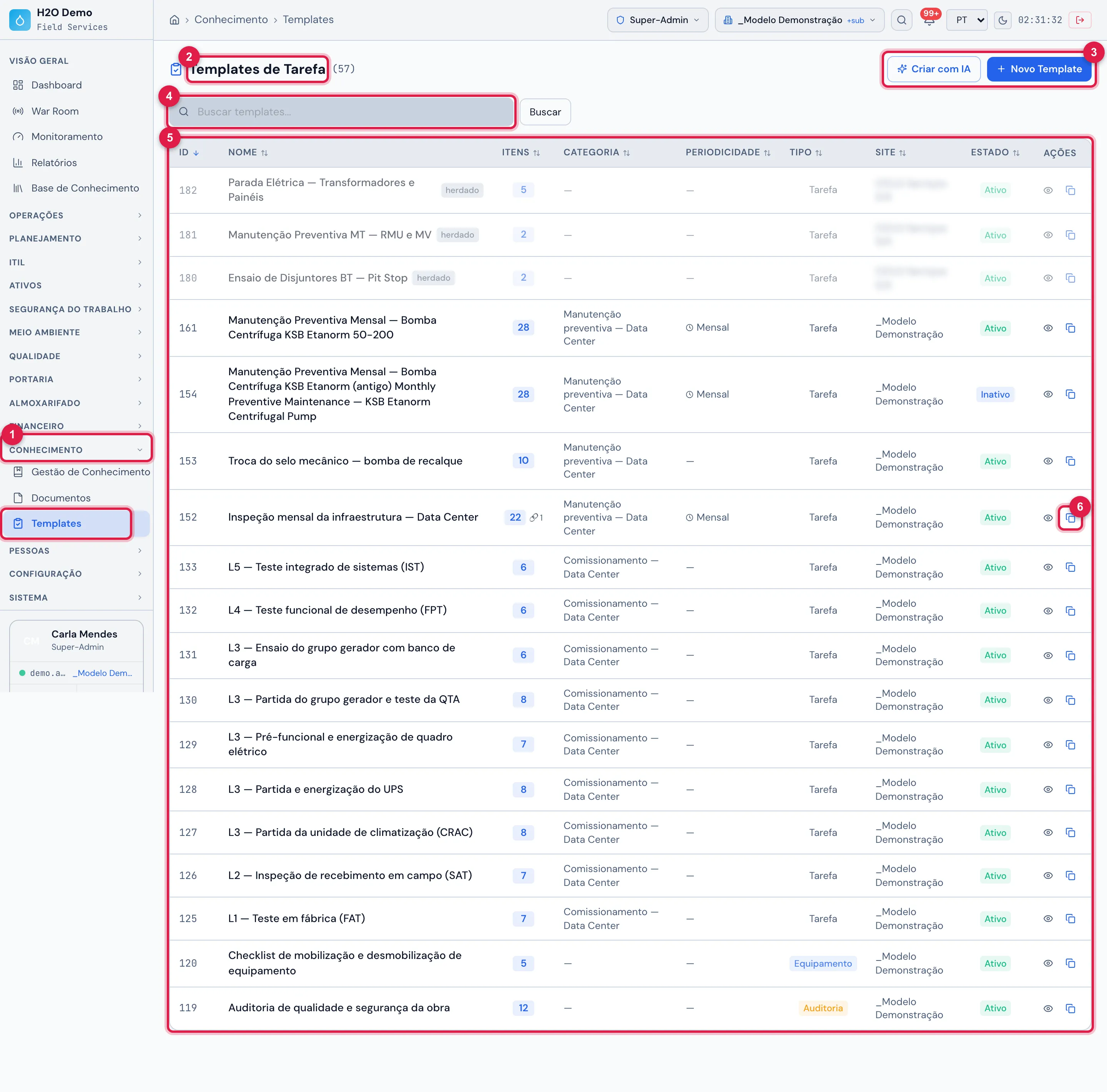Open Documentos in the sidebar
The width and height of the screenshot is (1107, 1092).
click(76, 498)
